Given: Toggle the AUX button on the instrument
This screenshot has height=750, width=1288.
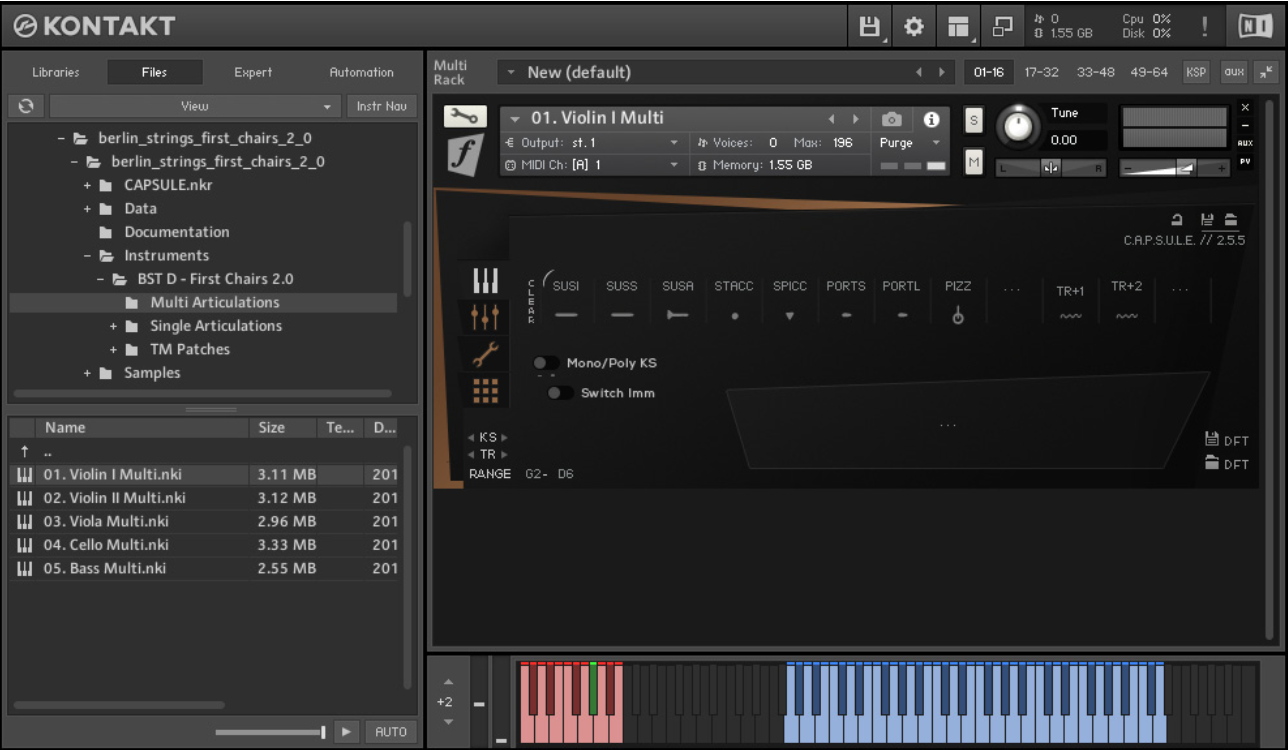Looking at the screenshot, I should 1245,143.
